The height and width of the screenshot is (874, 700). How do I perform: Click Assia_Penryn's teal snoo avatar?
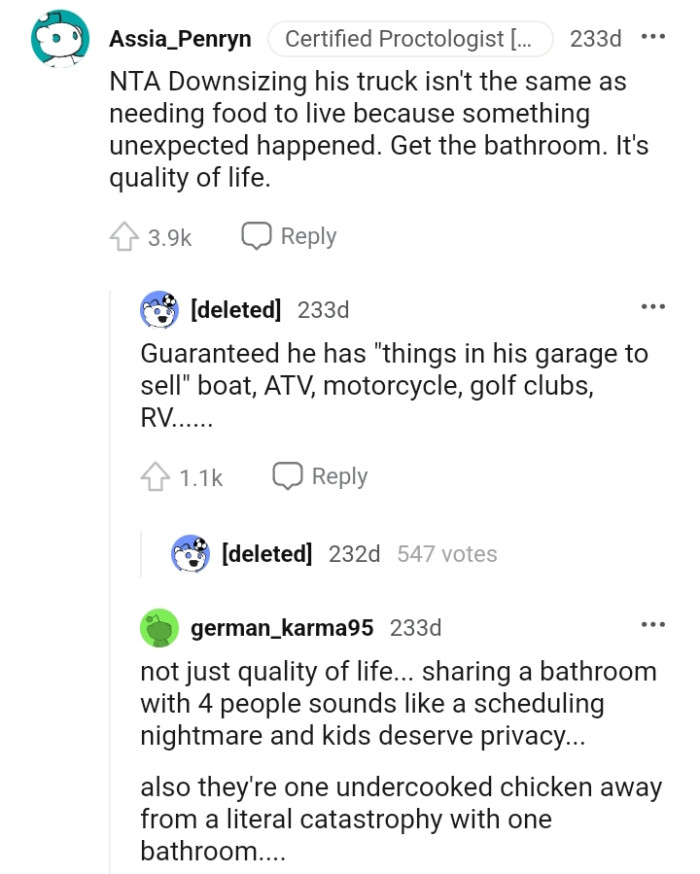click(x=58, y=35)
